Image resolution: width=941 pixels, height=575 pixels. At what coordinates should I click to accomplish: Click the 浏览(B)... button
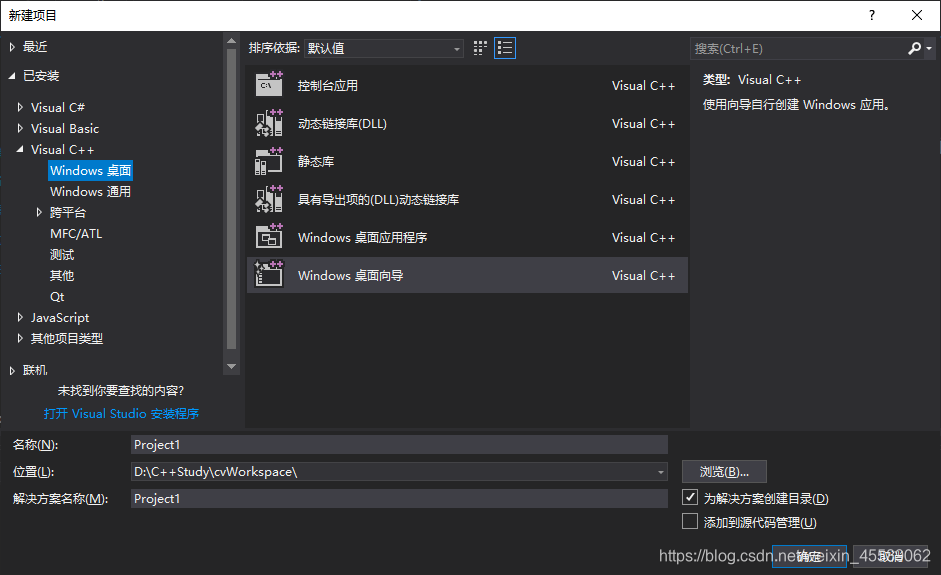(x=724, y=472)
